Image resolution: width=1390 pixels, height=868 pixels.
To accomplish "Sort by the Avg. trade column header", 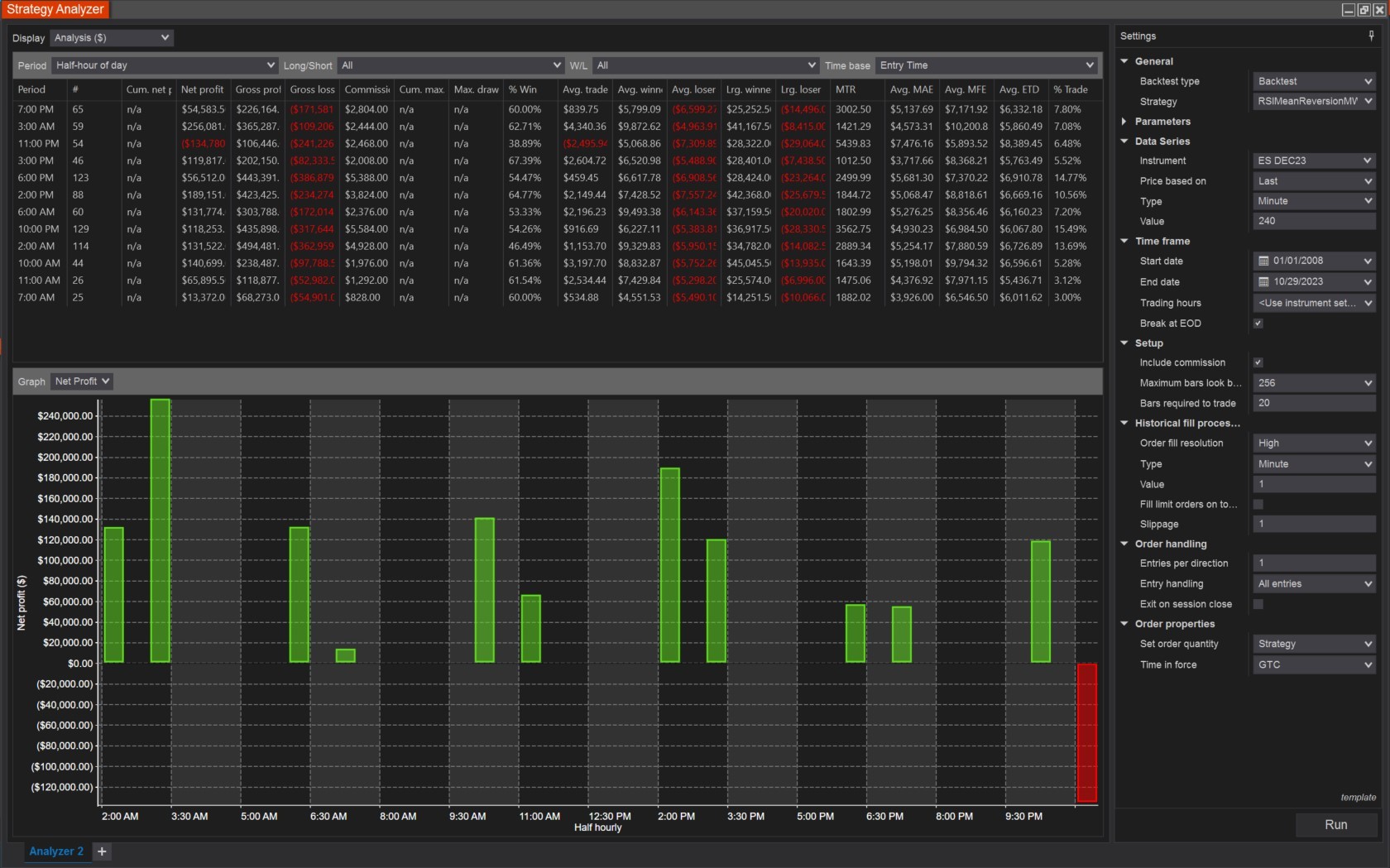I will (x=585, y=89).
